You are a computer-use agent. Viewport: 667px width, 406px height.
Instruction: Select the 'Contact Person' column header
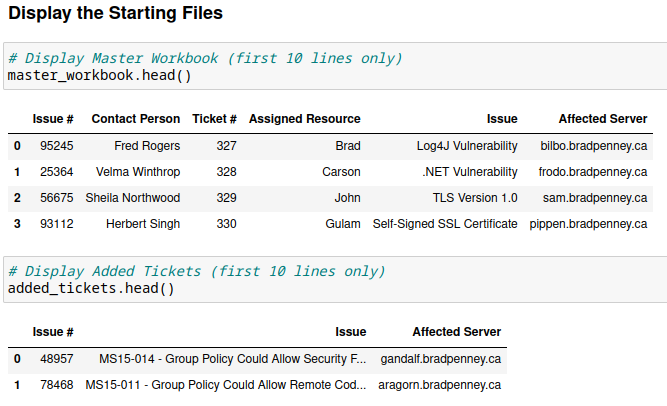point(136,119)
